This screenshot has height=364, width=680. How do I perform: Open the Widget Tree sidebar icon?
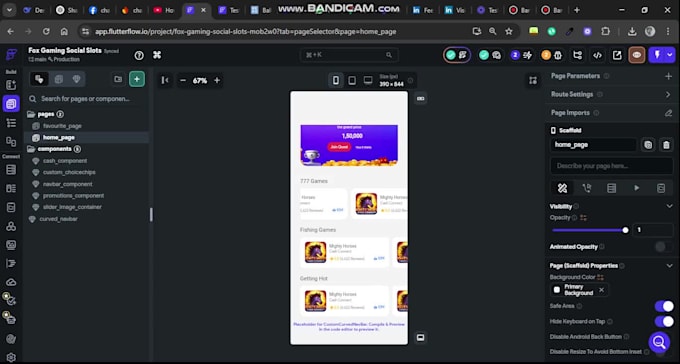(x=11, y=123)
